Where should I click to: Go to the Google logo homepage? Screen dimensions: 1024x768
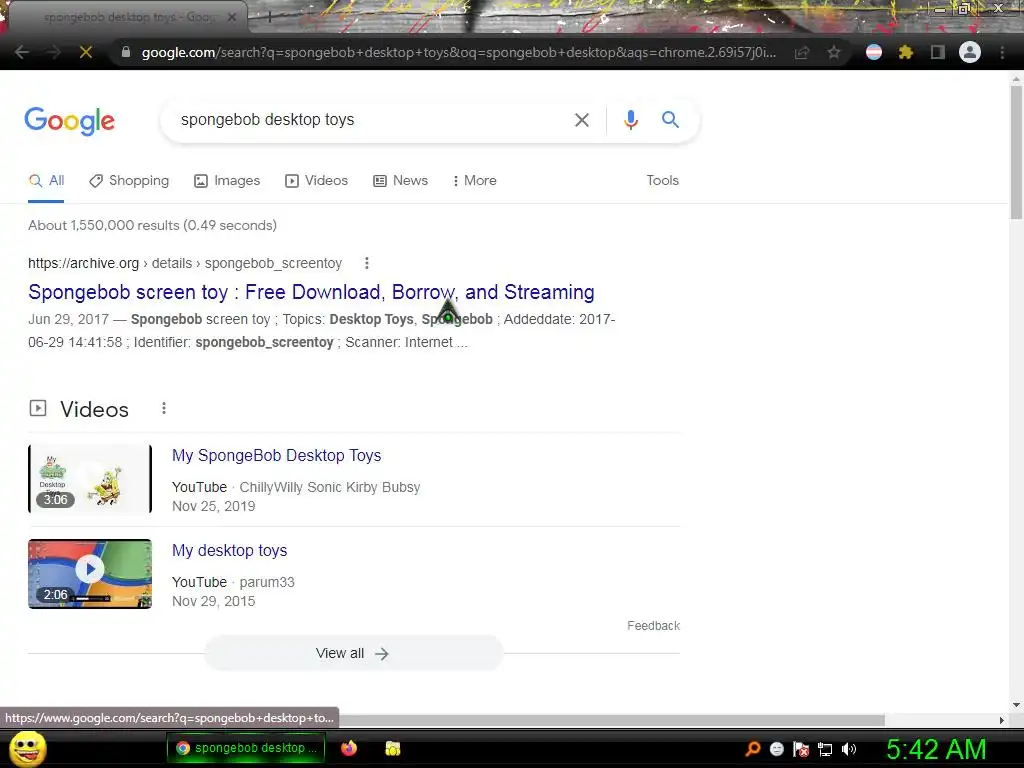pyautogui.click(x=70, y=121)
